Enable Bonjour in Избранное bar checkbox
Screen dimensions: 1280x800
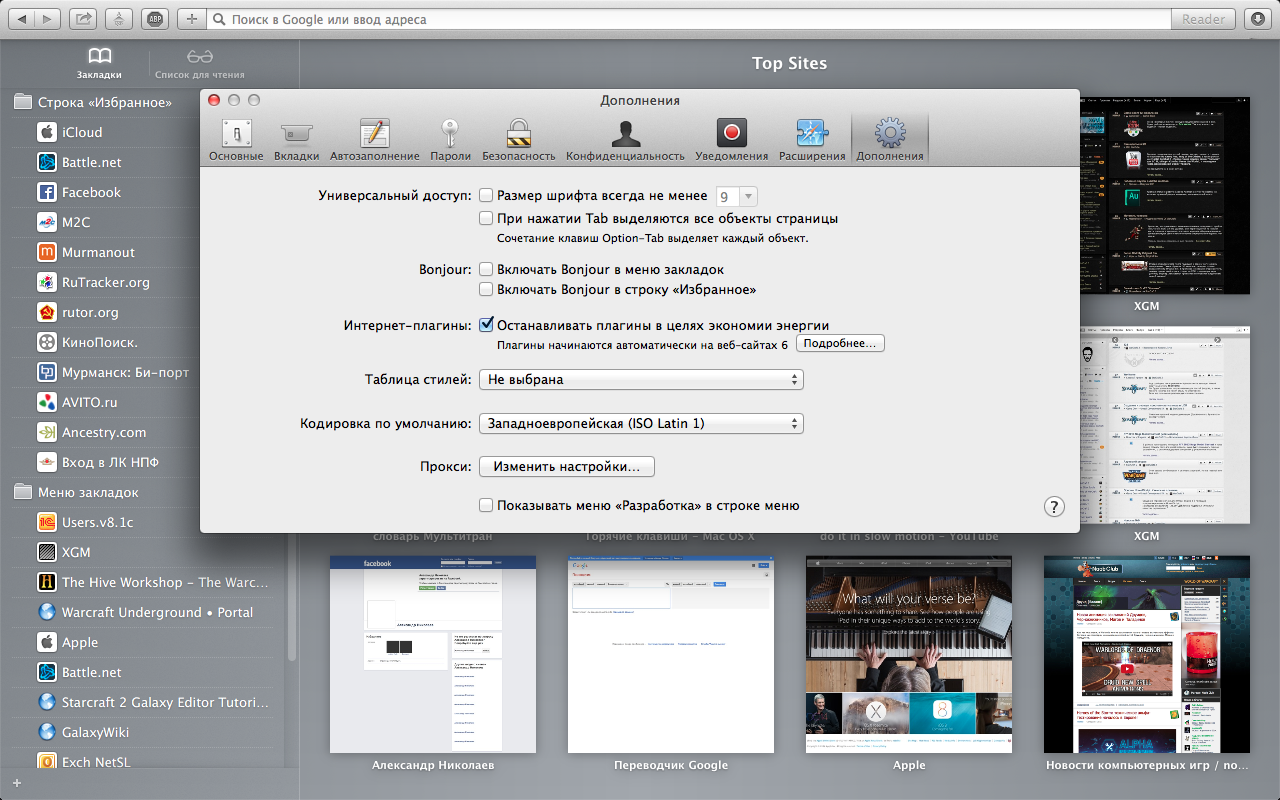pos(486,289)
